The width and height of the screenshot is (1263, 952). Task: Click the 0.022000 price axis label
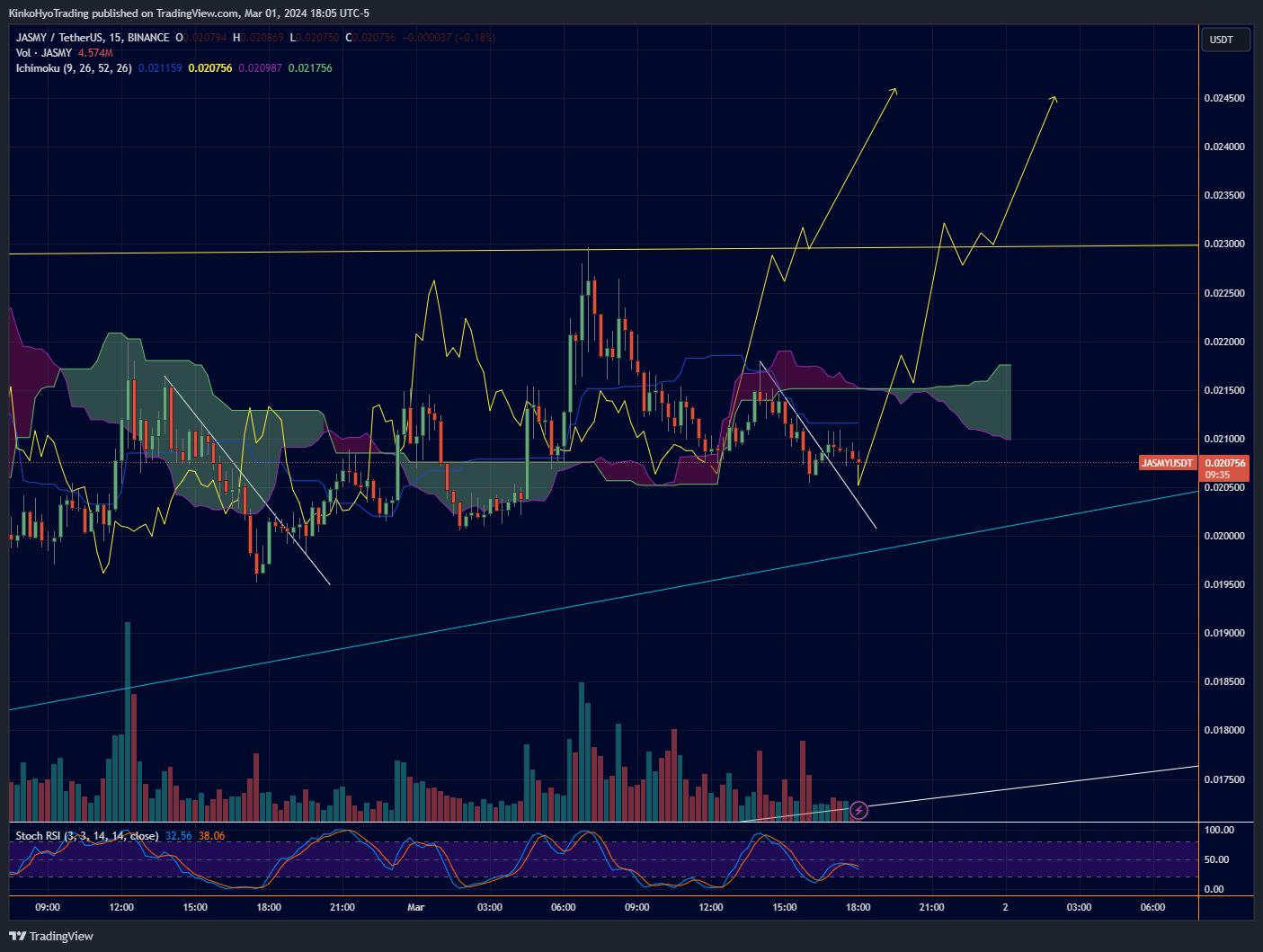point(1224,342)
